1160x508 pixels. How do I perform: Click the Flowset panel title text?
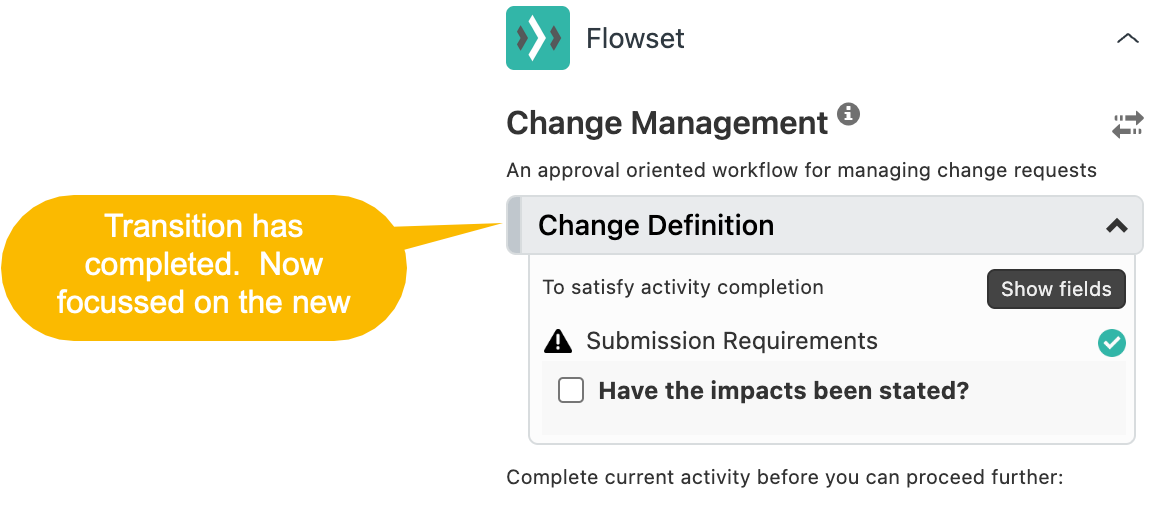tap(635, 38)
